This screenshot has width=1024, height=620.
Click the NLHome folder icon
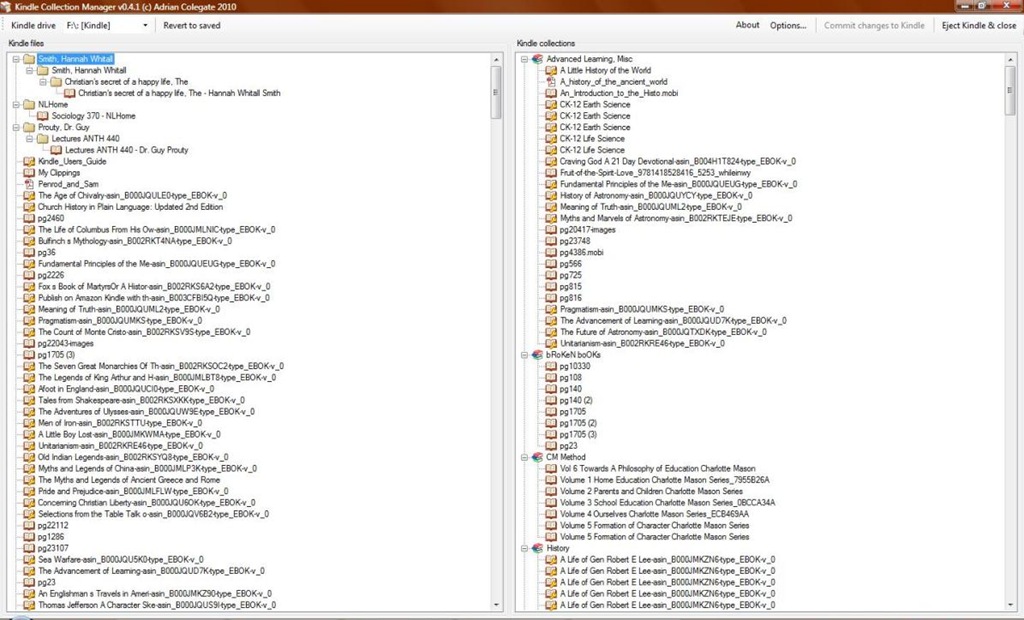coord(29,105)
